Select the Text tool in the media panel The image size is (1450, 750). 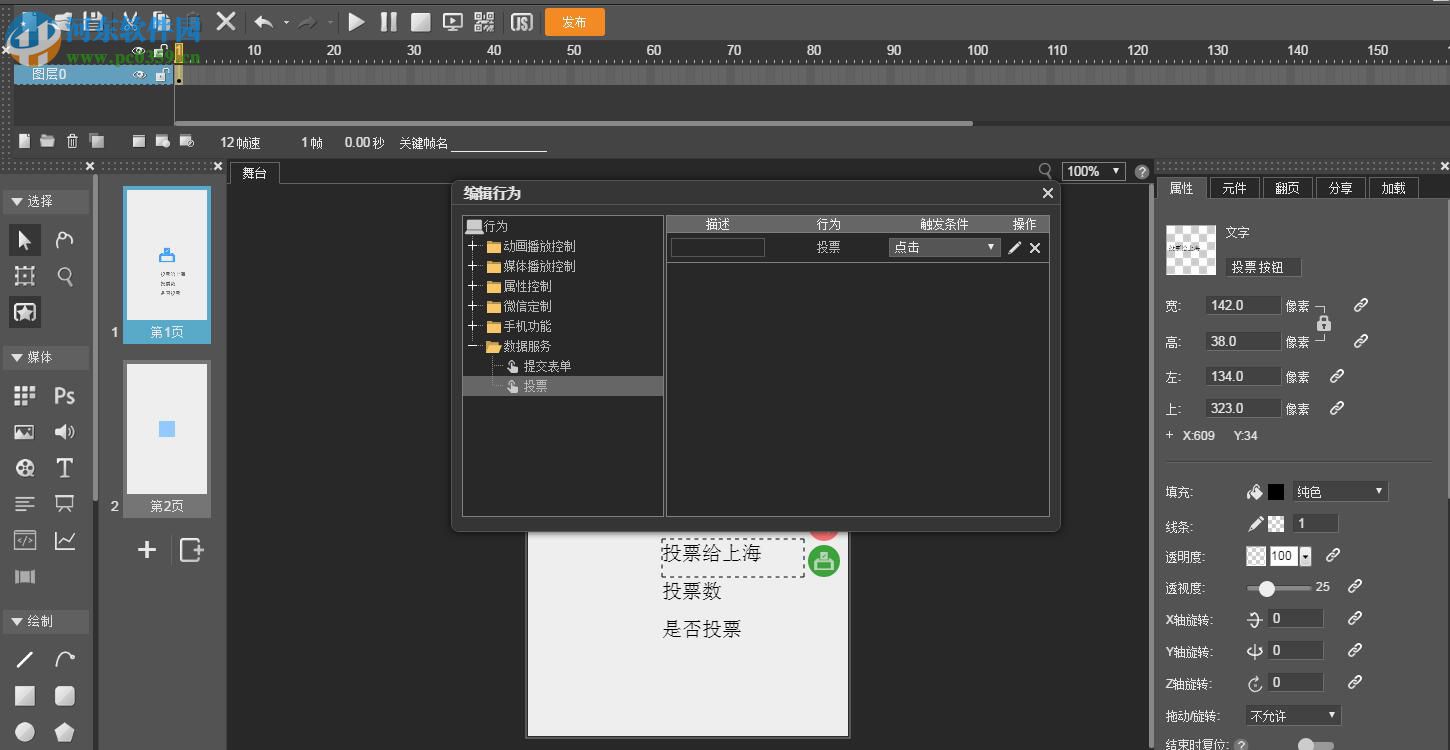pos(64,467)
